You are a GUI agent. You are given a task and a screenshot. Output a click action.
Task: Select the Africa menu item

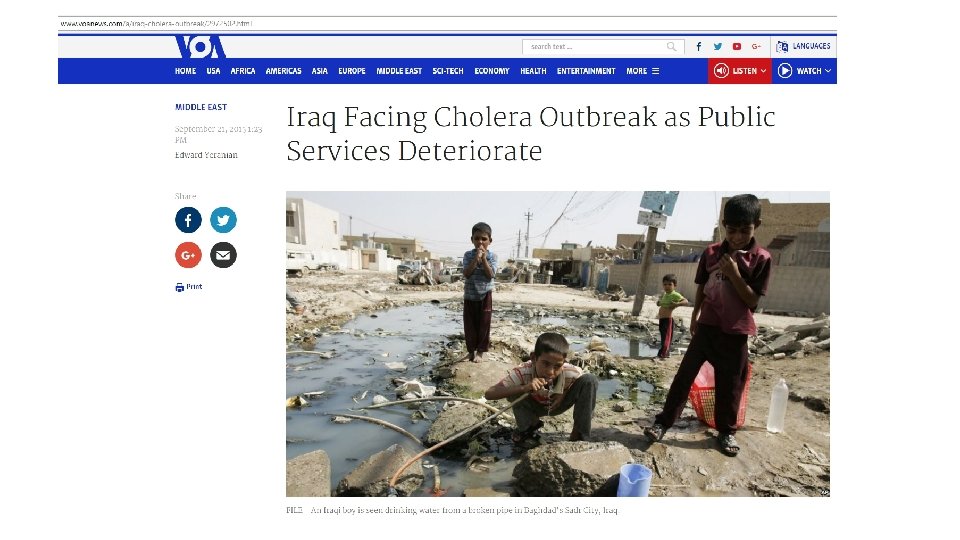pos(242,71)
